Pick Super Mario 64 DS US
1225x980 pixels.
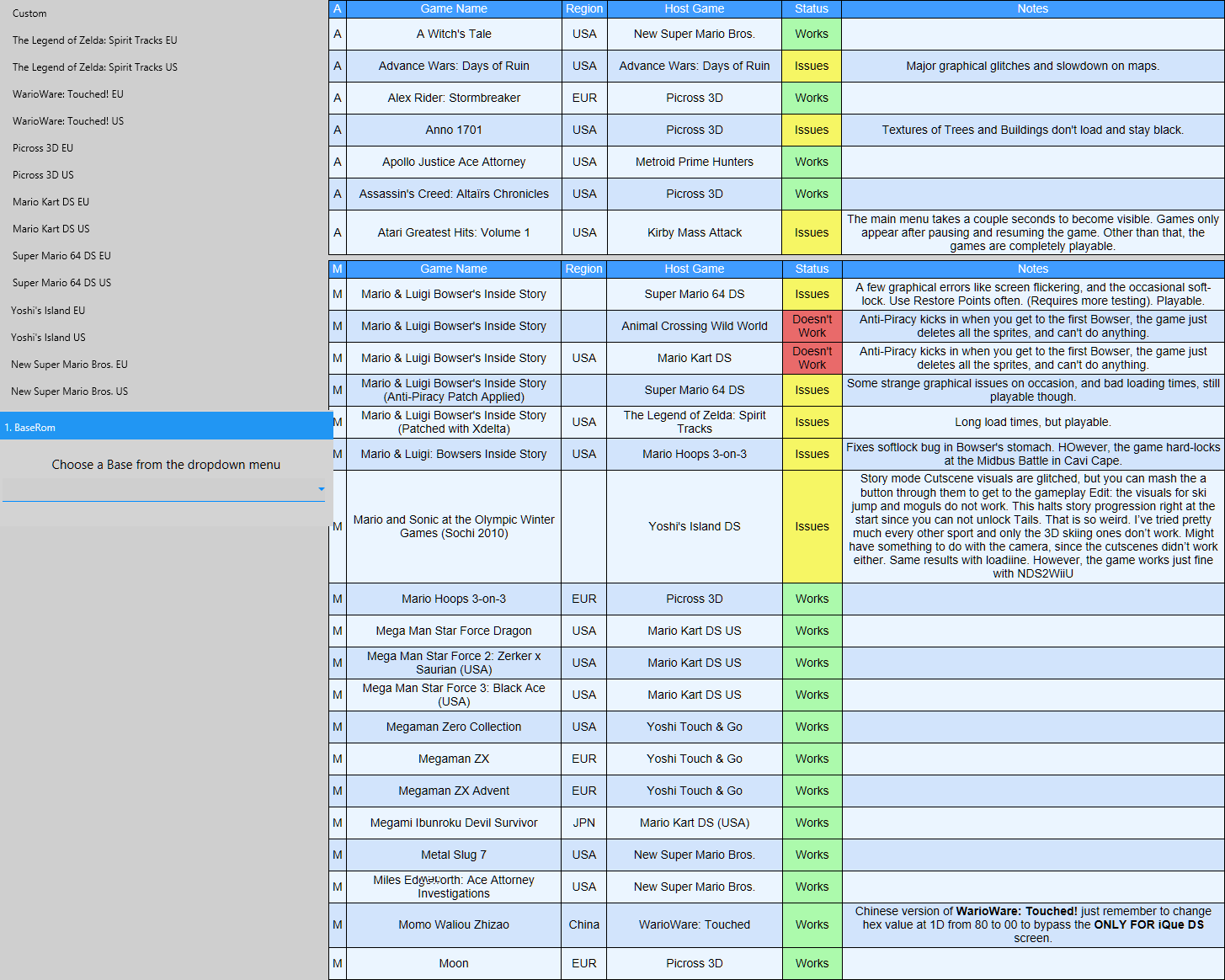[61, 283]
